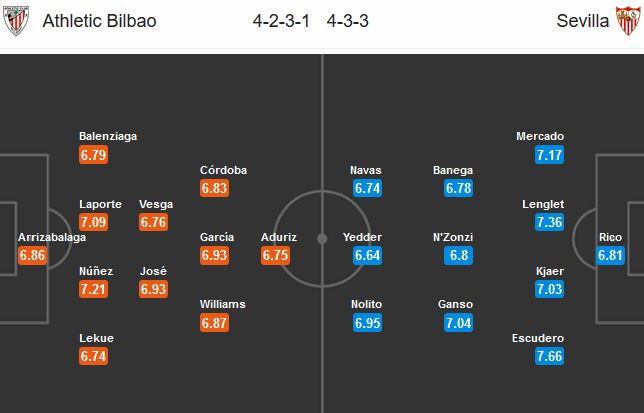Click the Athletic Bilbao club crest

[16, 21]
